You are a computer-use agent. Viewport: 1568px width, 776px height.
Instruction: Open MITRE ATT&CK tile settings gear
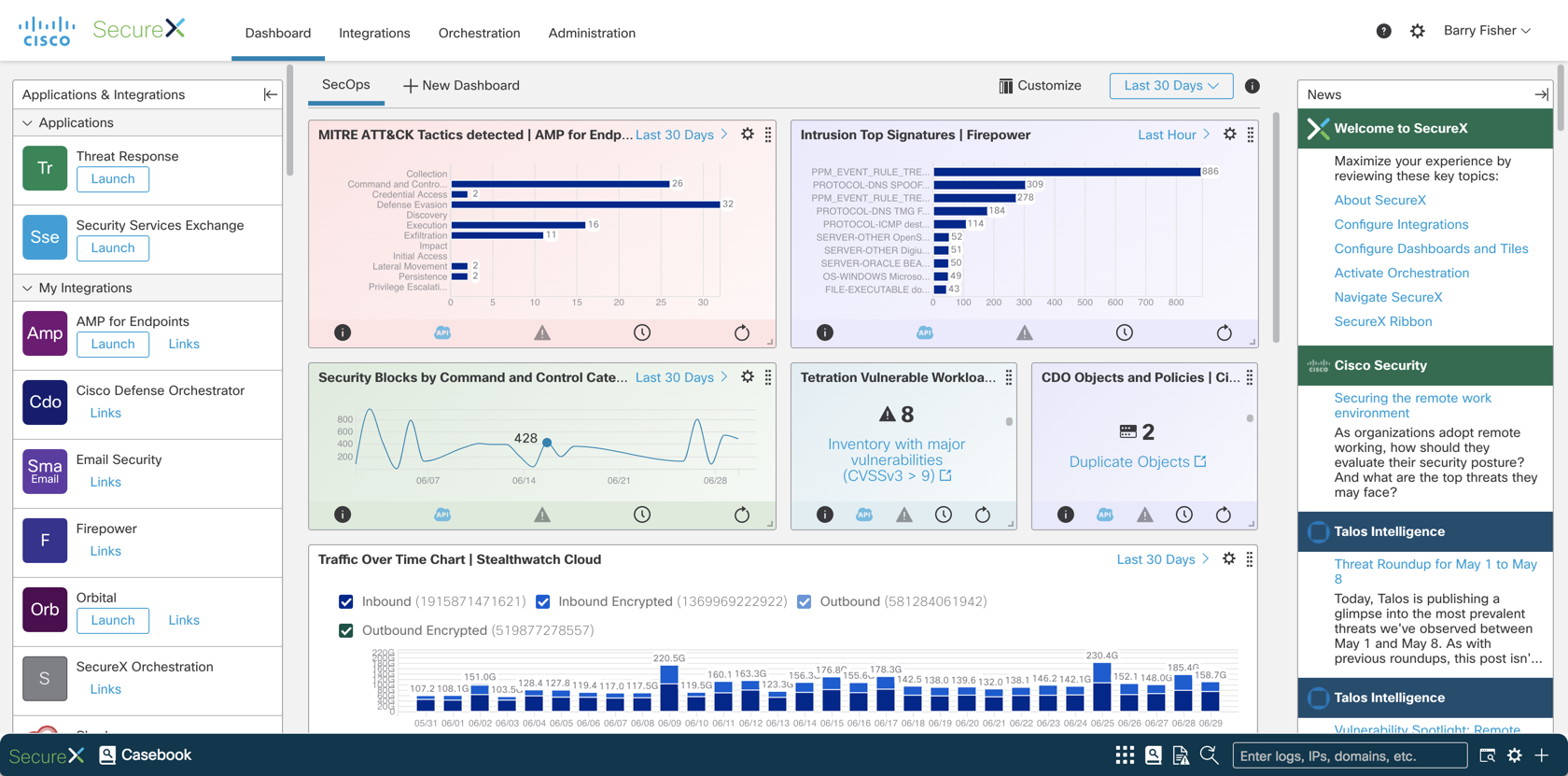tap(748, 134)
